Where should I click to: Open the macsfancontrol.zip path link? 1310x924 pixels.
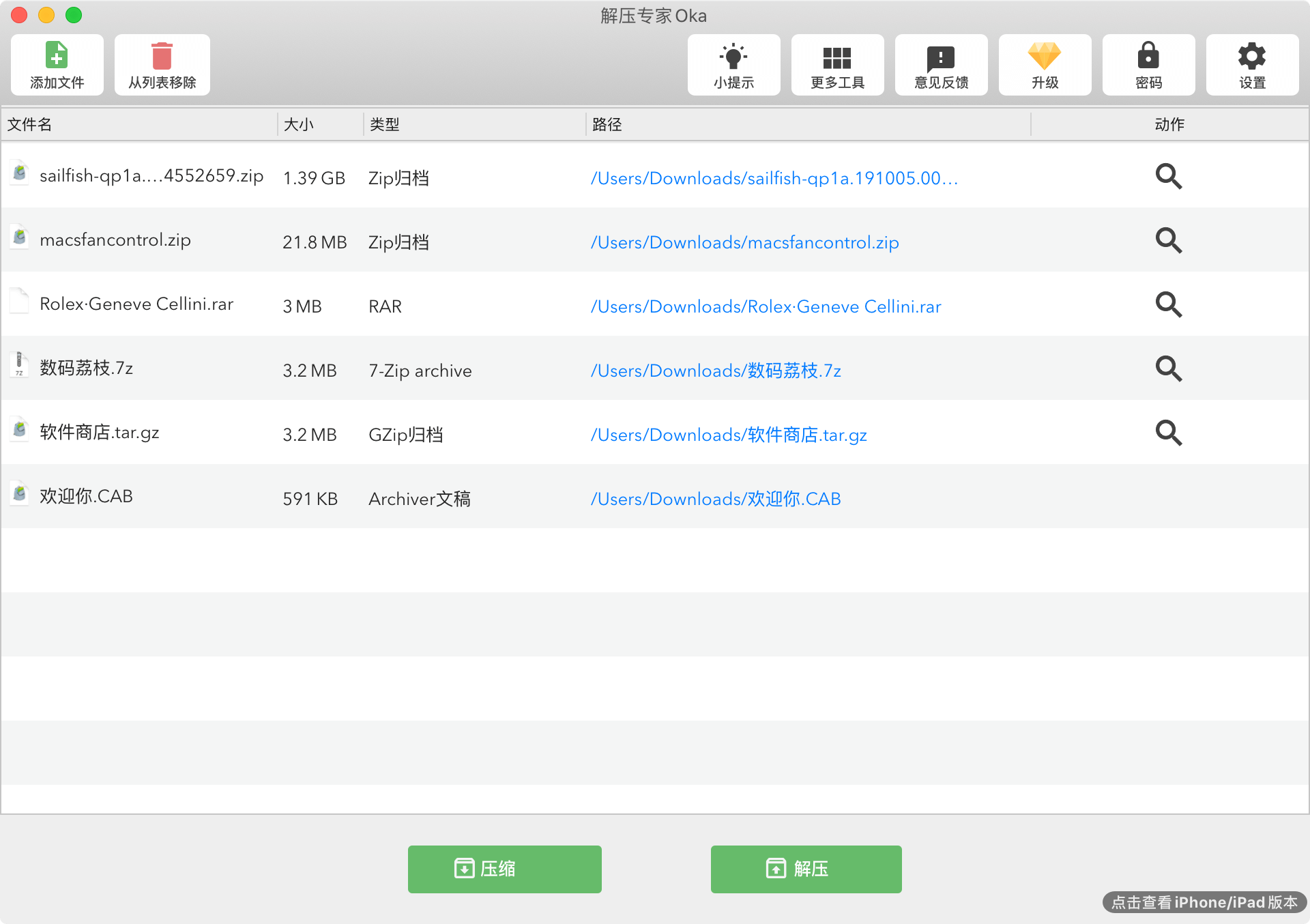tap(744, 242)
